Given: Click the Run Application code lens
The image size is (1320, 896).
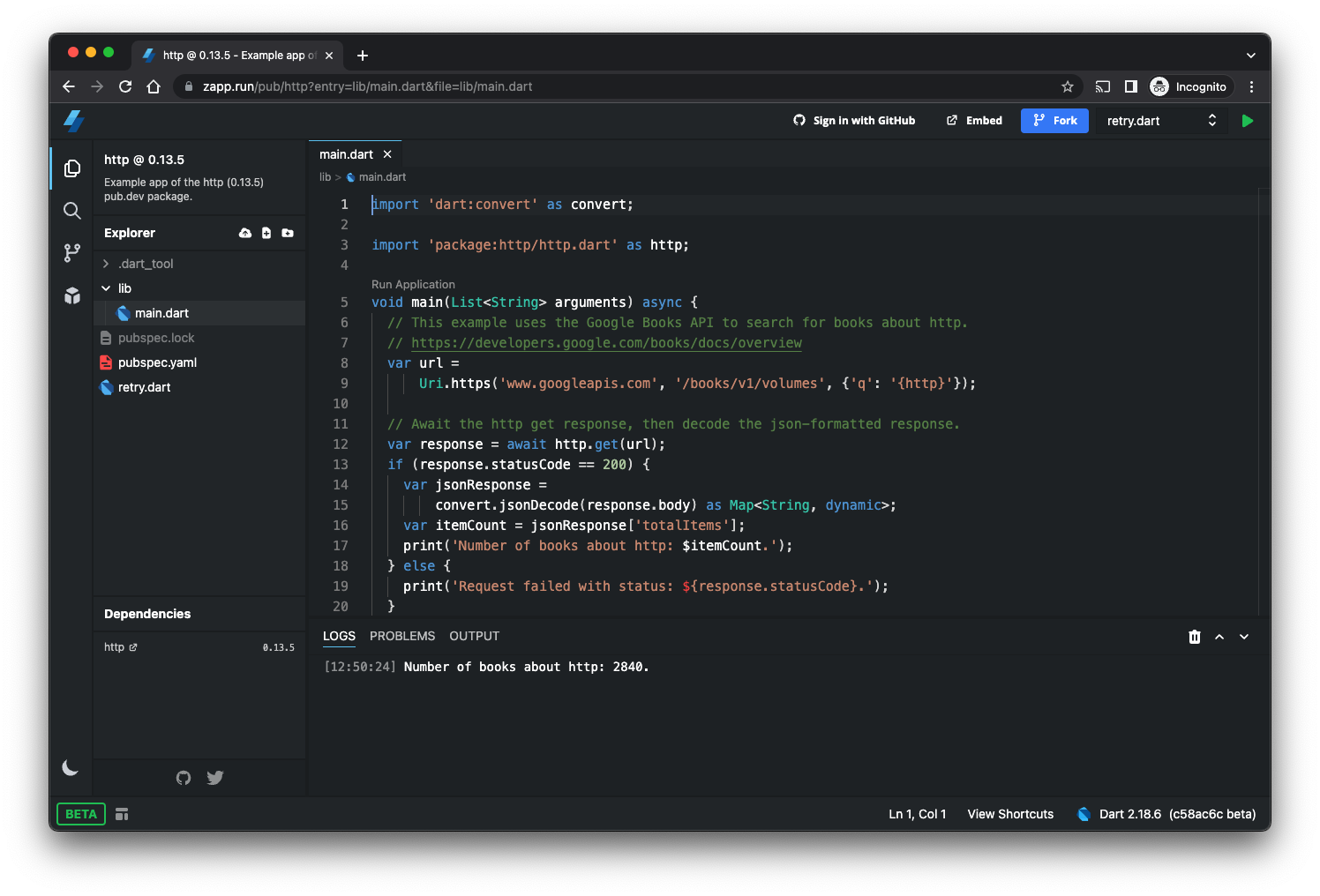Looking at the screenshot, I should coord(413,284).
